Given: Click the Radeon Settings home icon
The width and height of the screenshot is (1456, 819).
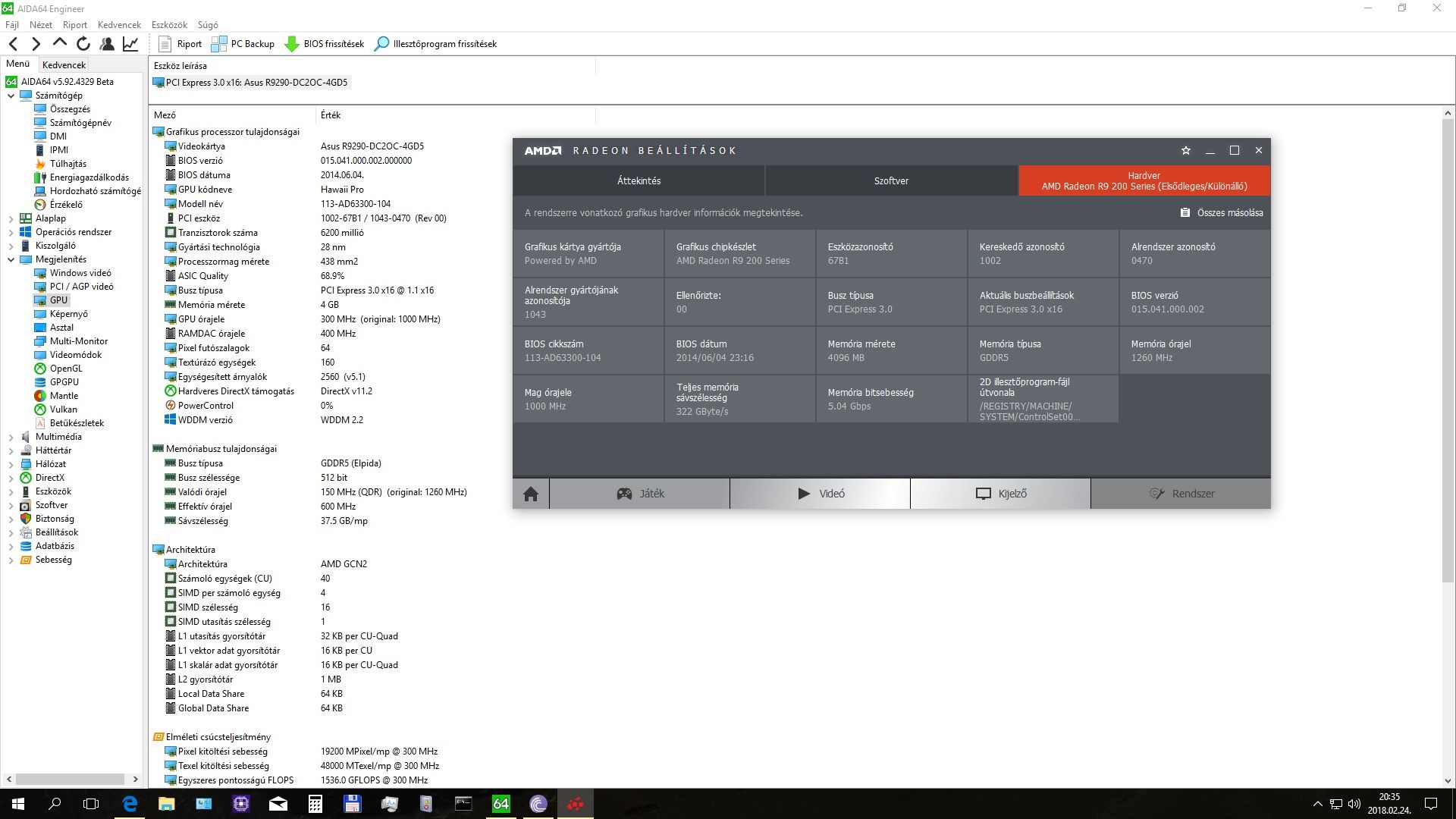Looking at the screenshot, I should pyautogui.click(x=531, y=494).
